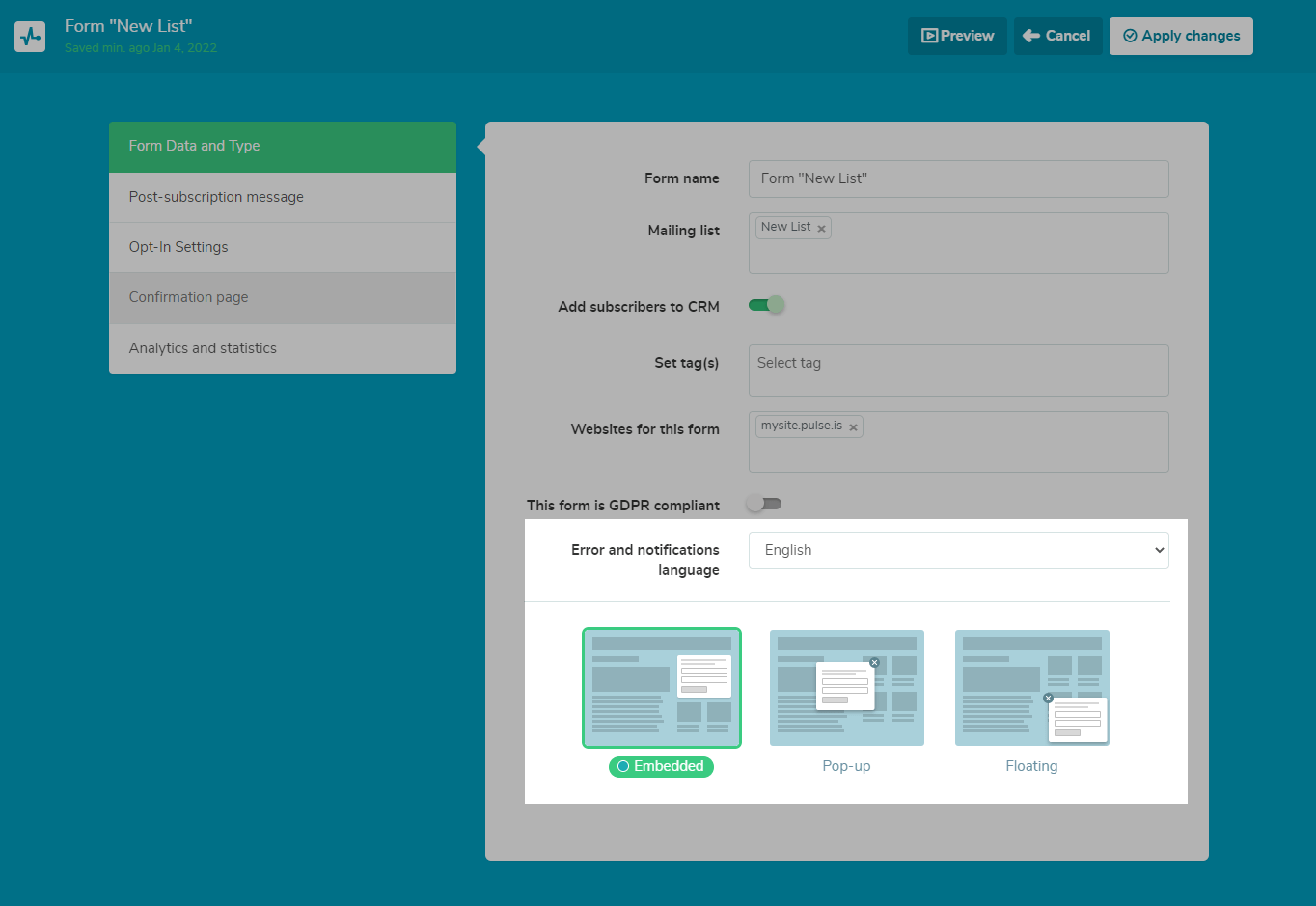Toggle Add subscribers to CRM switch
Image resolution: width=1316 pixels, height=906 pixels.
click(766, 305)
